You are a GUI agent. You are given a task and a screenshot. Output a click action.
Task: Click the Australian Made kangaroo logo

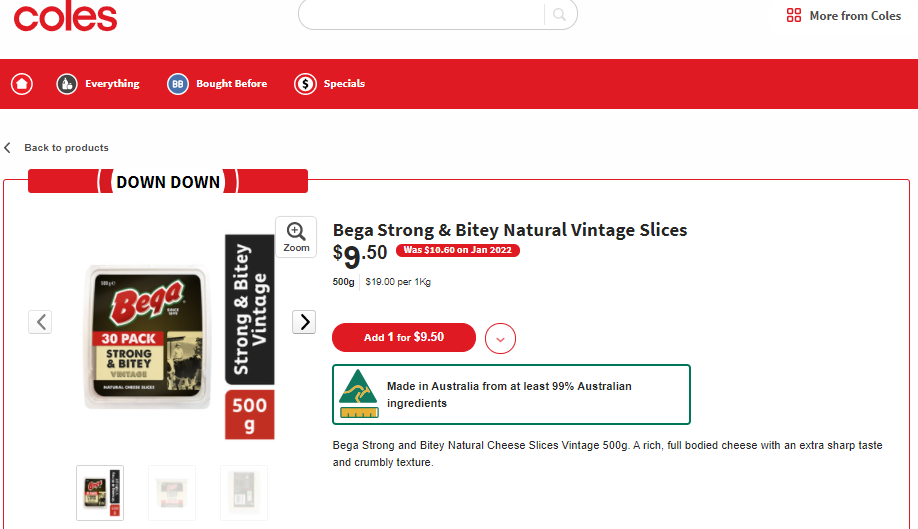coord(359,394)
